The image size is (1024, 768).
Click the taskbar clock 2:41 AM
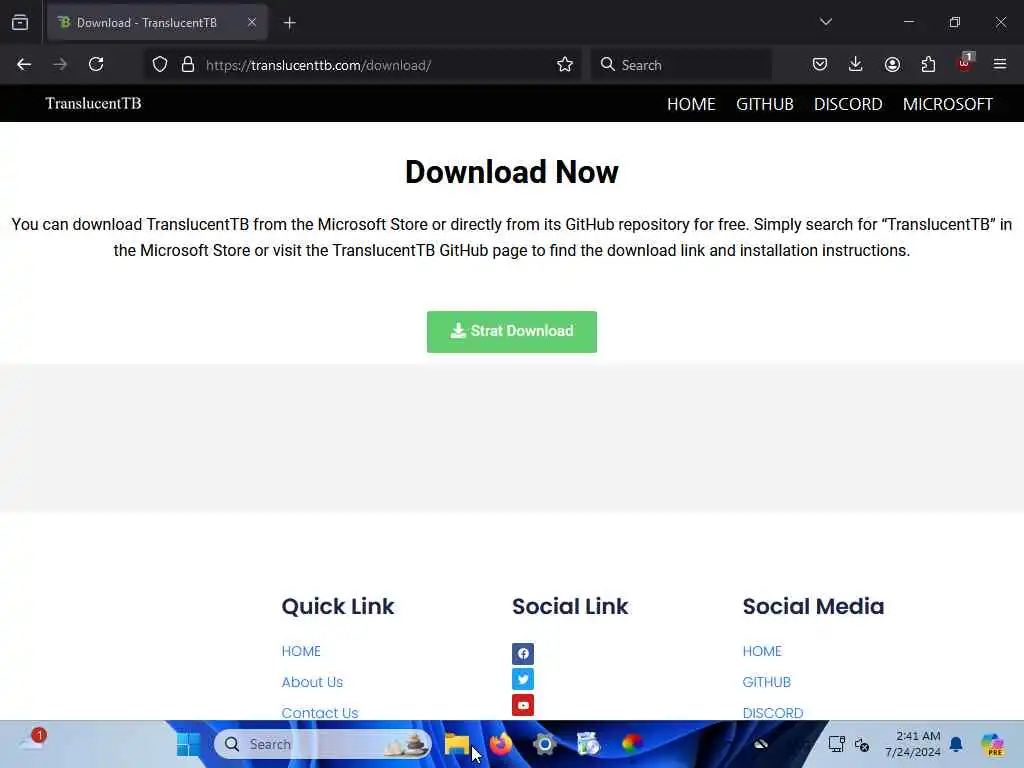coord(913,744)
